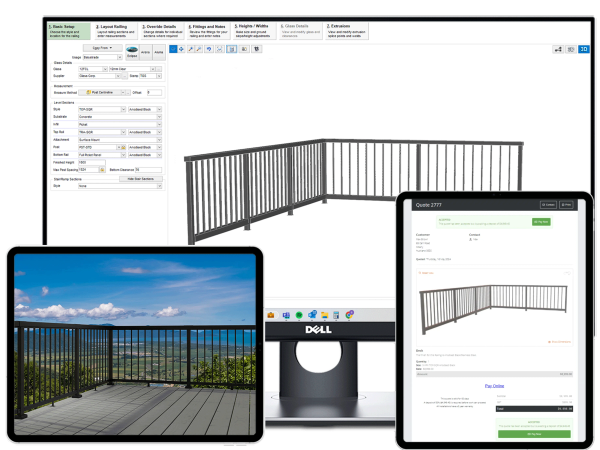This screenshot has height=450, width=600.
Task: Open the green circle app on the taskbar
Action: click(x=299, y=315)
